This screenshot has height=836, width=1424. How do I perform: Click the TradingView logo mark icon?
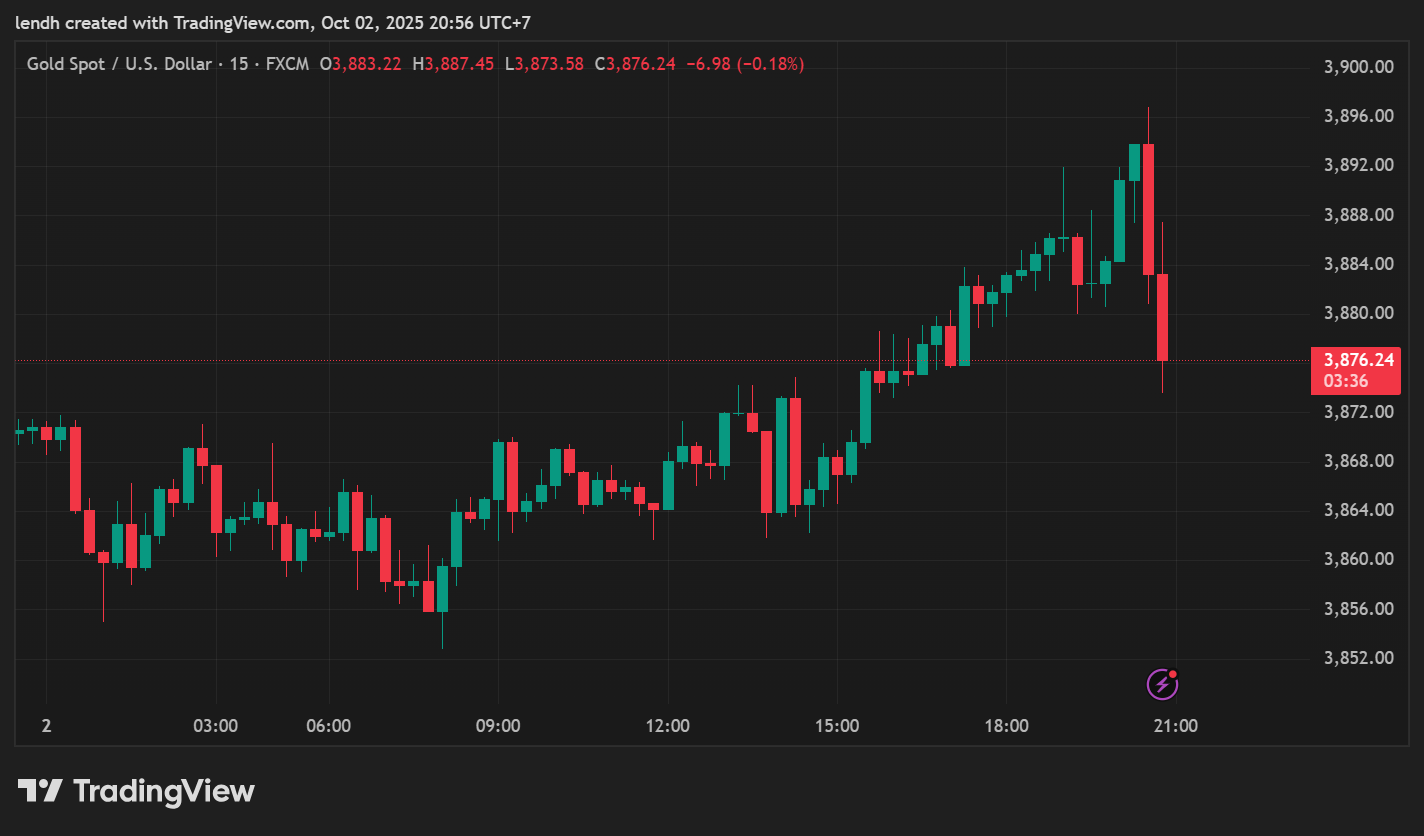tap(41, 791)
